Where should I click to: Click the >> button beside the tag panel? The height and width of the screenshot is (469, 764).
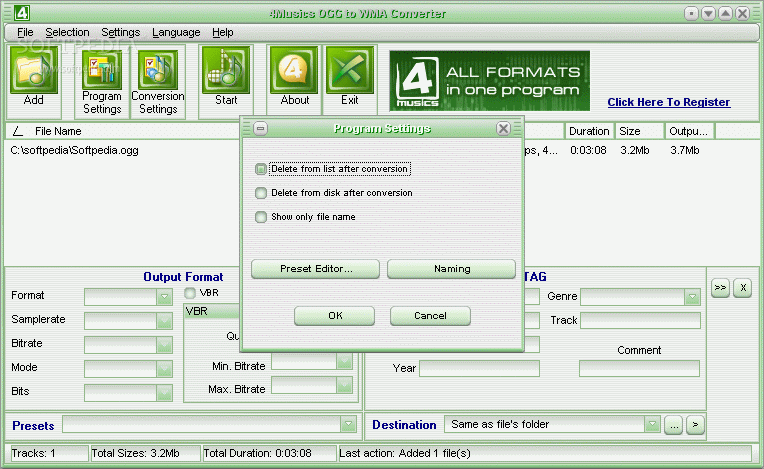coord(720,288)
